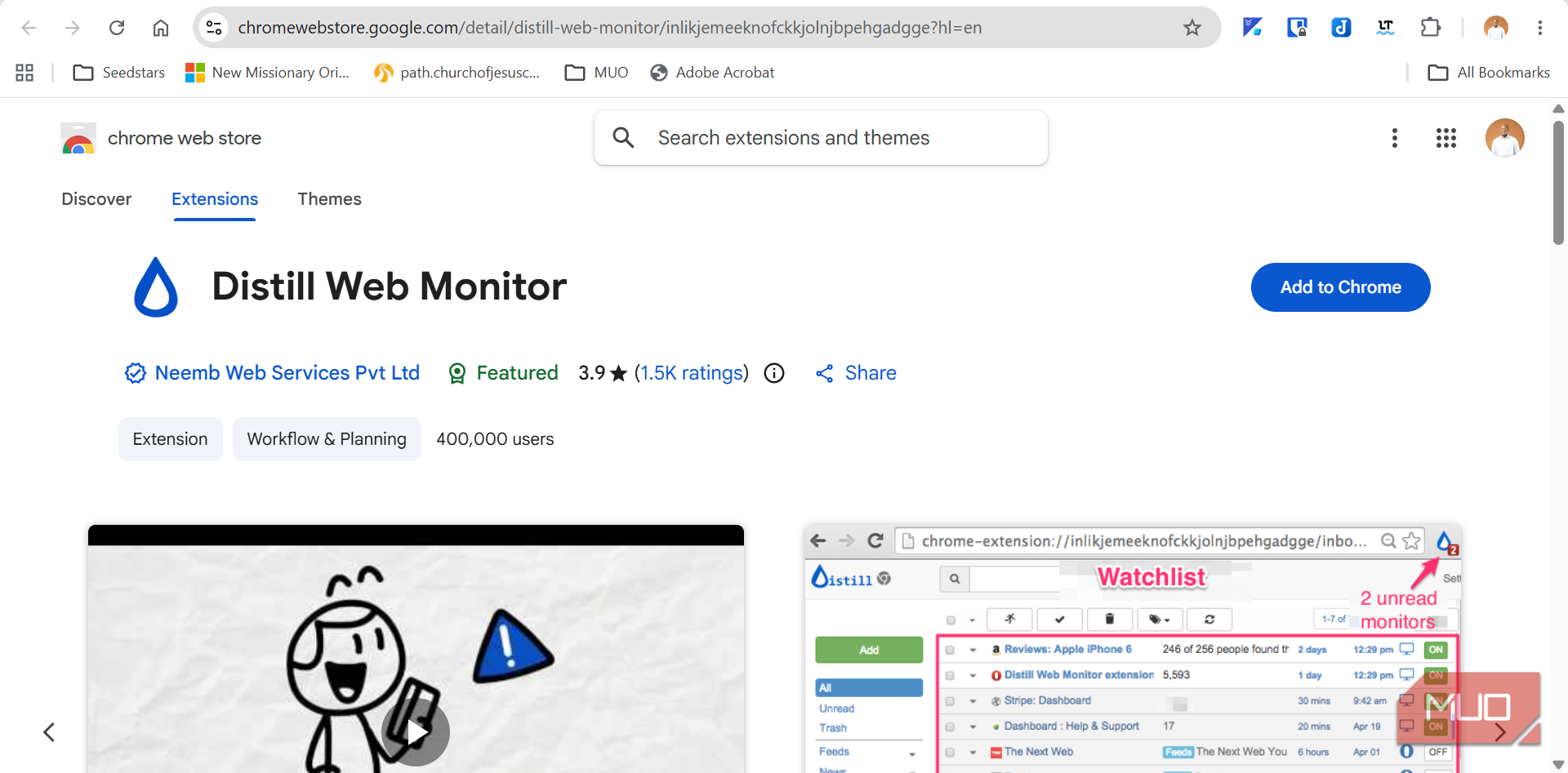Open the path.churchofjesusc... bookmark

[x=457, y=73]
